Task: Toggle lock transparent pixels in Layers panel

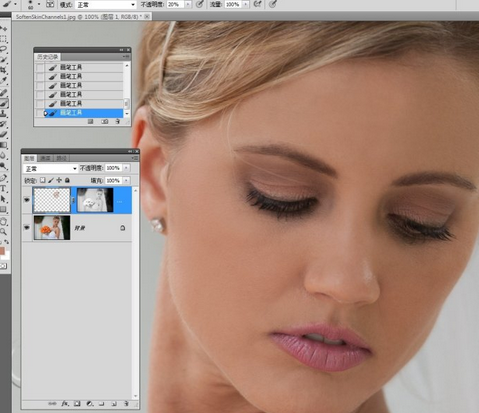Action: pyautogui.click(x=43, y=180)
